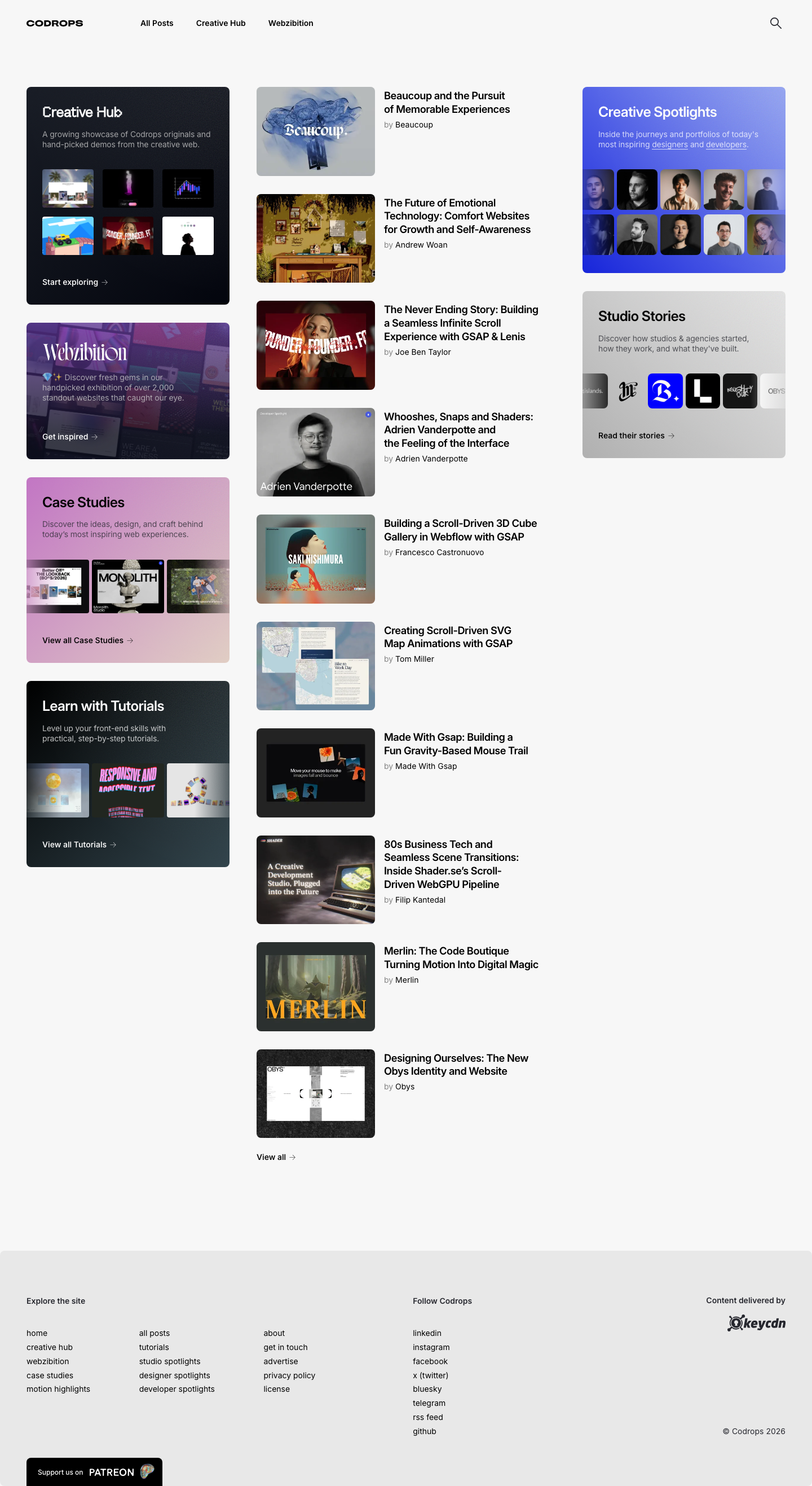This screenshot has height=1486, width=812.
Task: Open Better Off Lookback case study thumbnail
Action: 58,586
